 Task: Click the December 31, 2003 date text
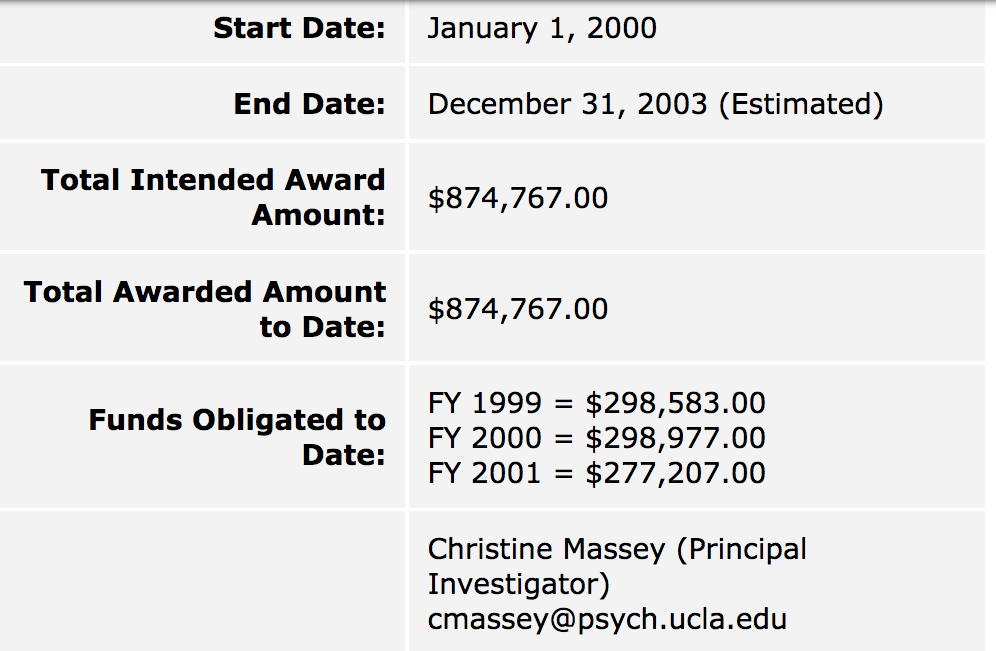click(x=568, y=104)
